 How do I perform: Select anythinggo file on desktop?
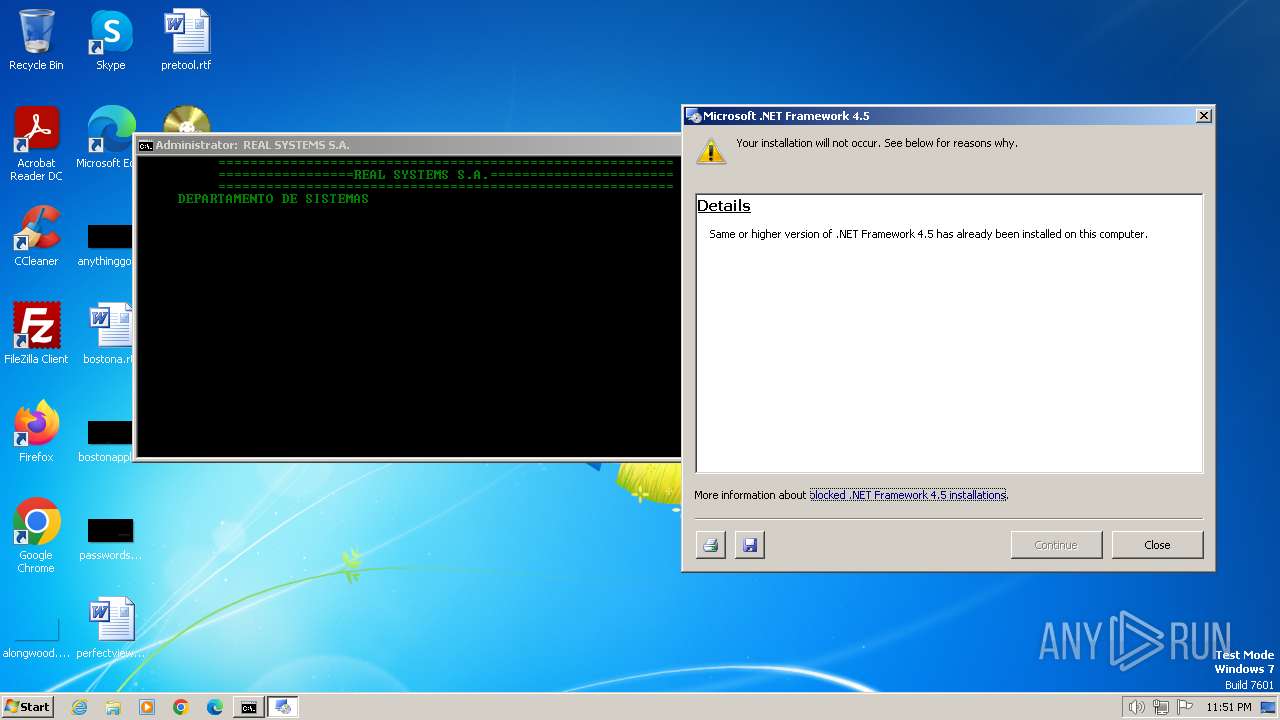point(108,245)
